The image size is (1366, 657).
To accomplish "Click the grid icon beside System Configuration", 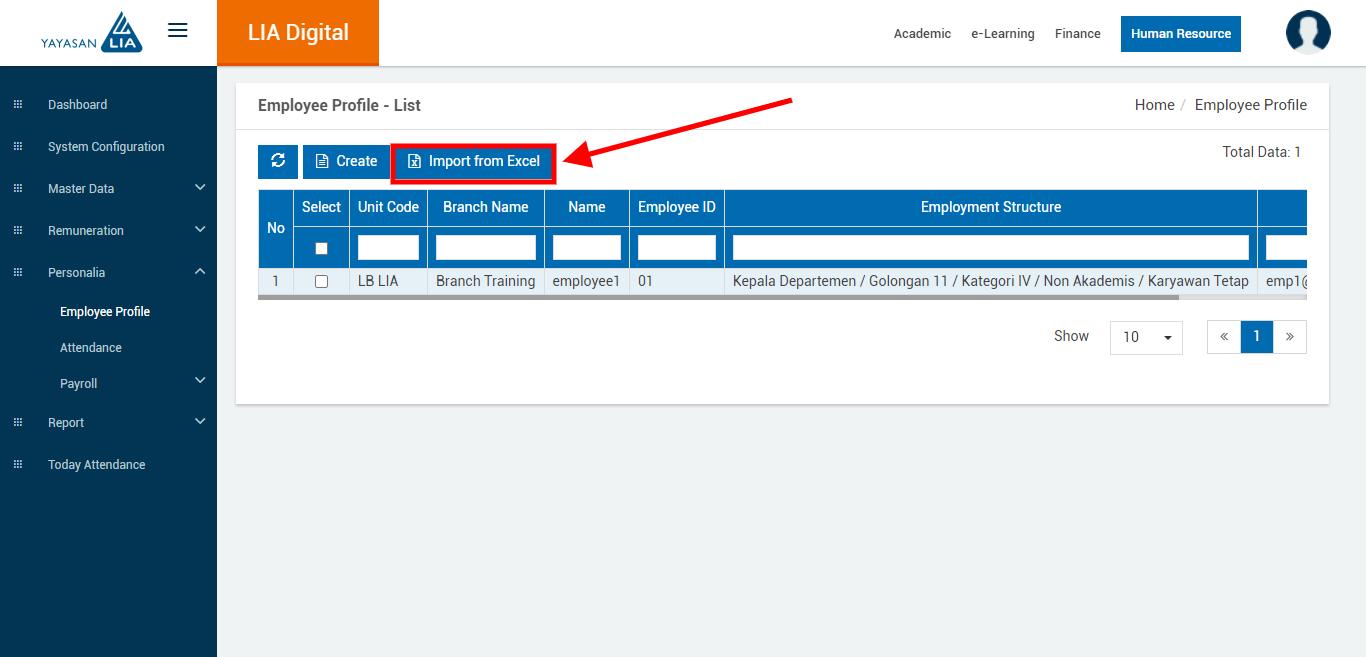I will point(18,147).
